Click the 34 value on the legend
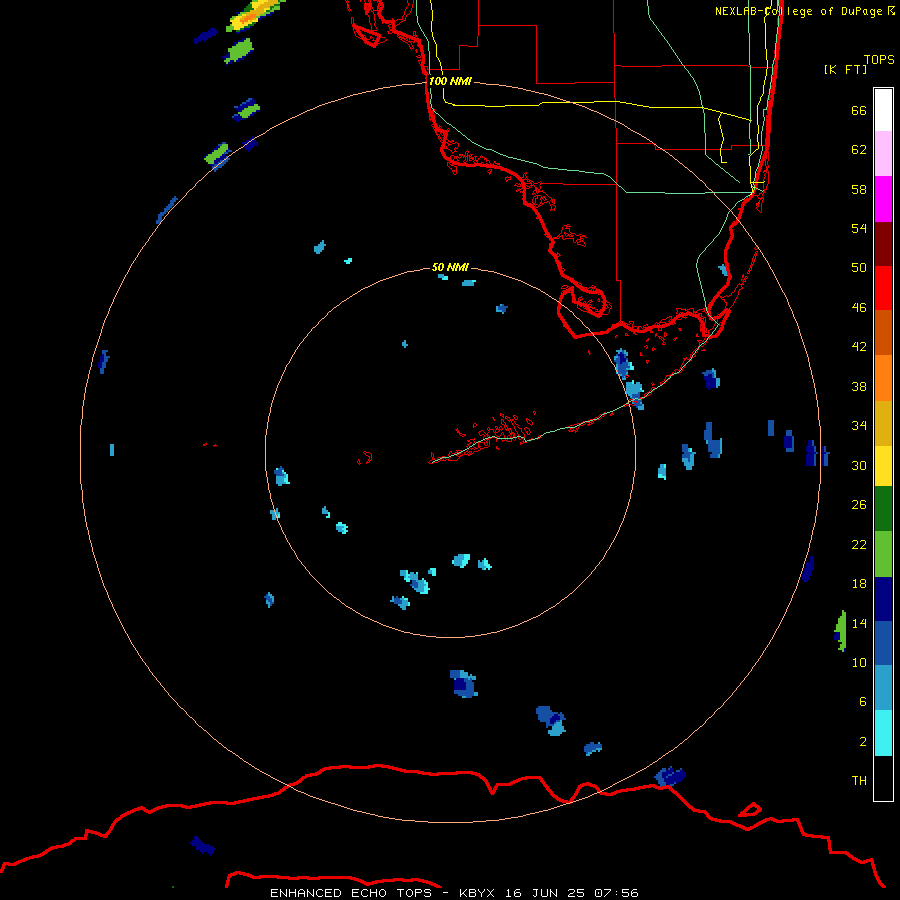The image size is (900, 900). coord(859,426)
